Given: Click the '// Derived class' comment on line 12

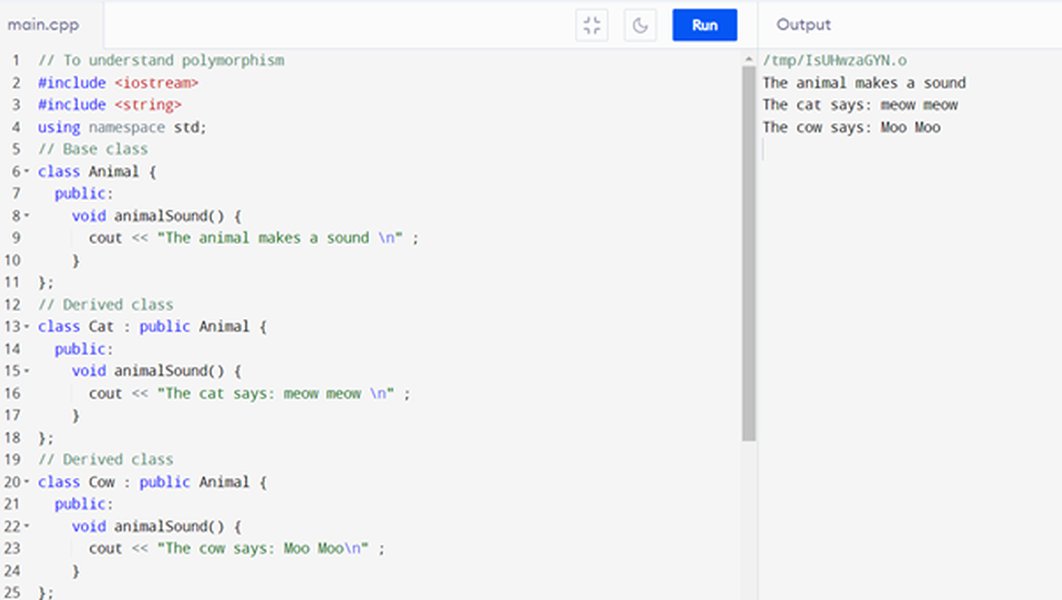Looking at the screenshot, I should [x=106, y=304].
